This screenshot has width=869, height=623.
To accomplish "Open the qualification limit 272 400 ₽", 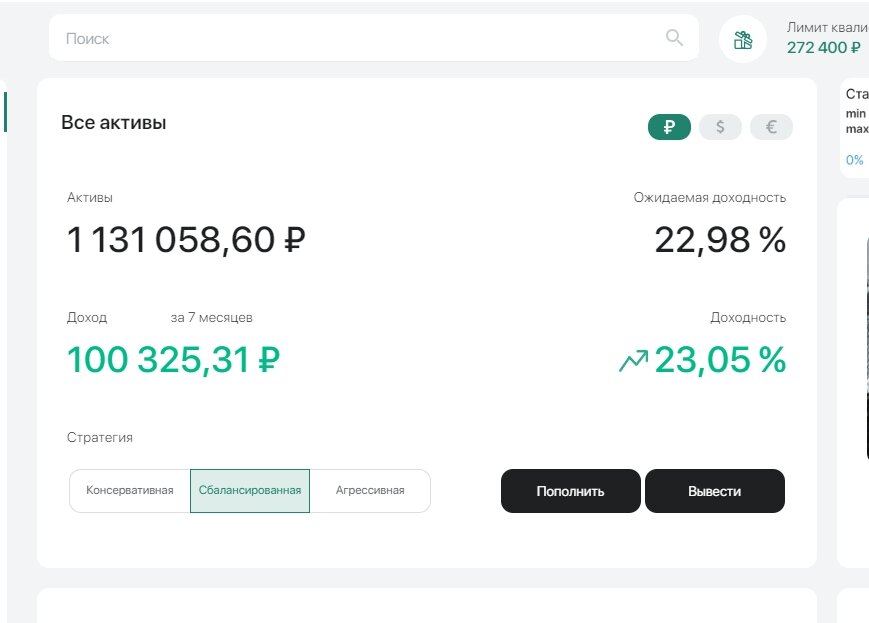I will [822, 47].
